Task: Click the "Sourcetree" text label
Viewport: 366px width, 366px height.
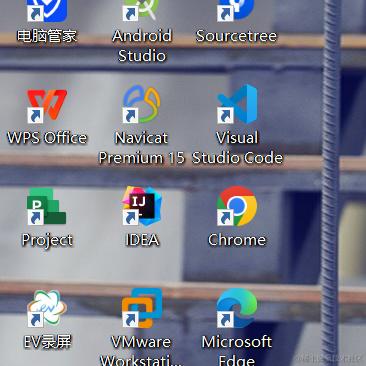Action: click(x=236, y=36)
